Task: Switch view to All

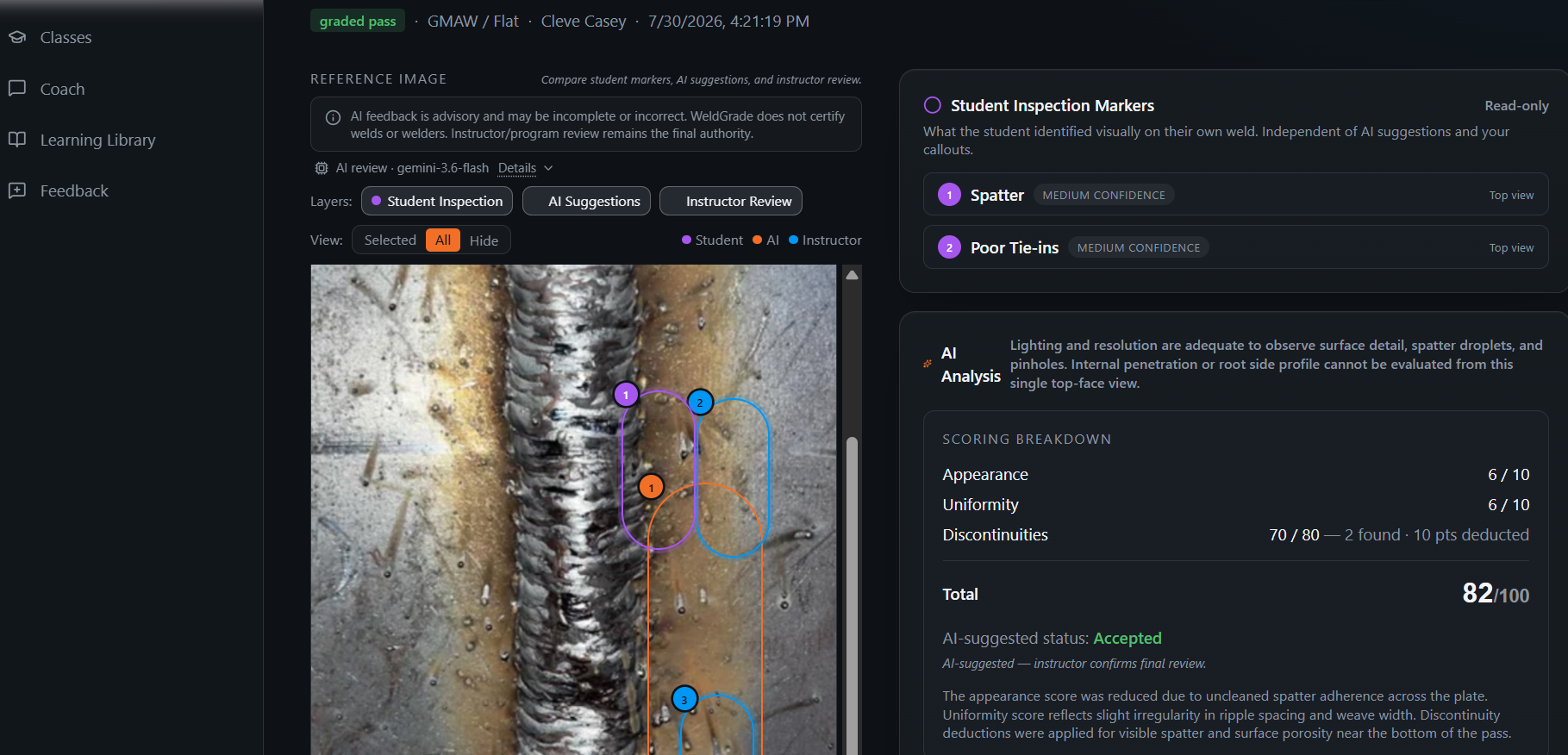Action: (443, 240)
